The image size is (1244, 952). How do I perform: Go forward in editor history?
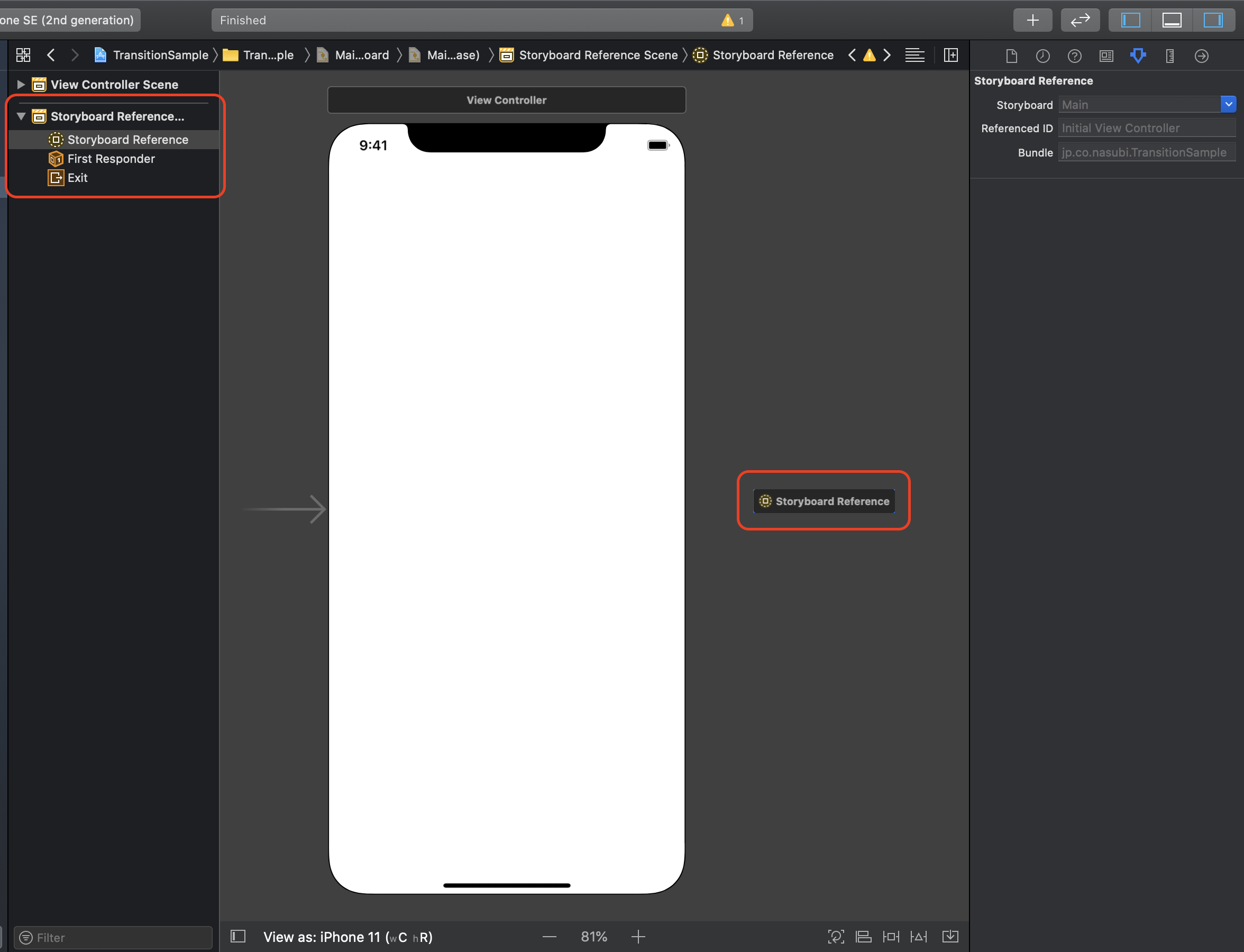[75, 55]
